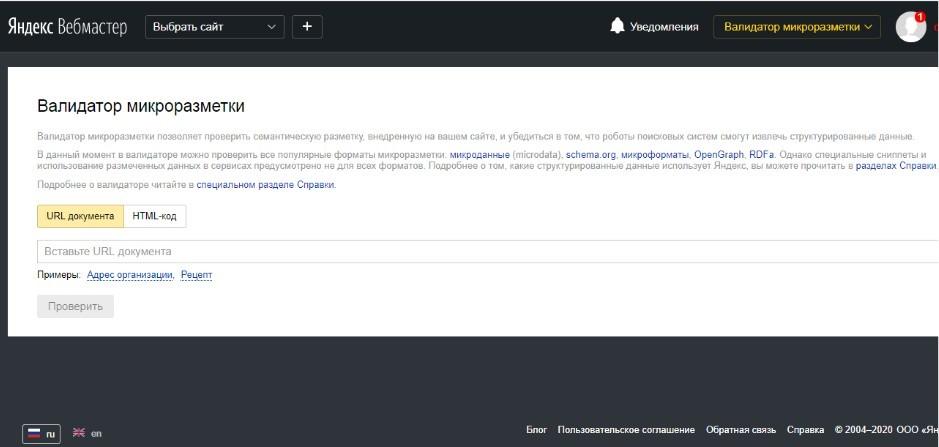Select the 'URL документа' tab
The height and width of the screenshot is (447, 939).
(x=80, y=216)
